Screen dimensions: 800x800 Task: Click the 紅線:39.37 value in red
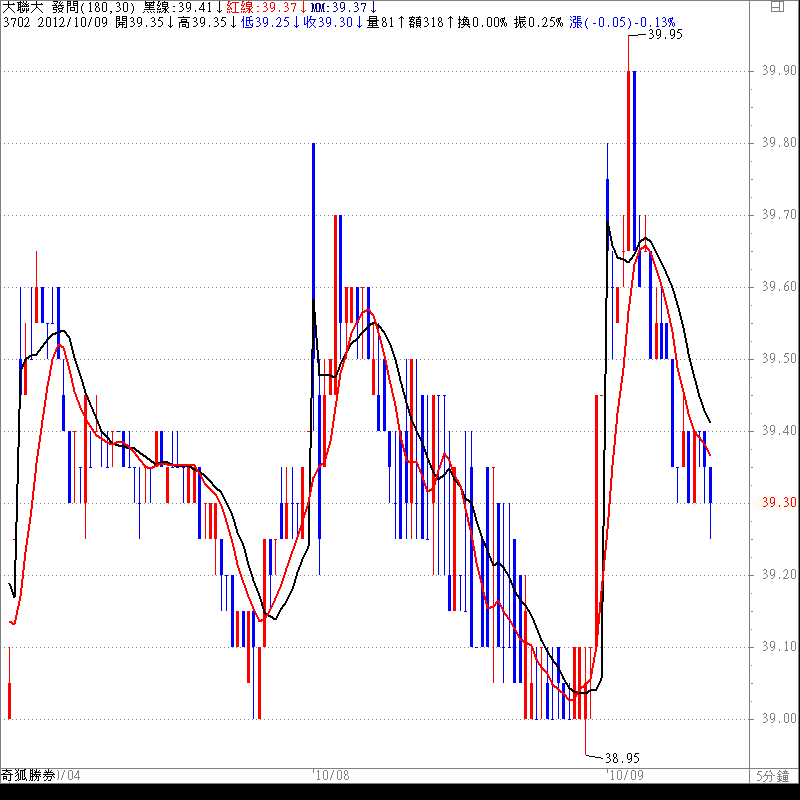[267, 8]
